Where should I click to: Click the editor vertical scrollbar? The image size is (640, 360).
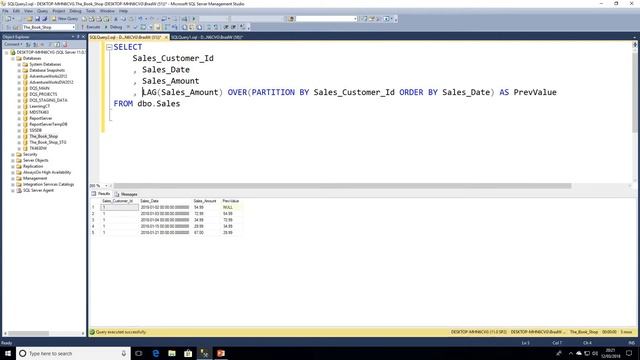click(635, 92)
